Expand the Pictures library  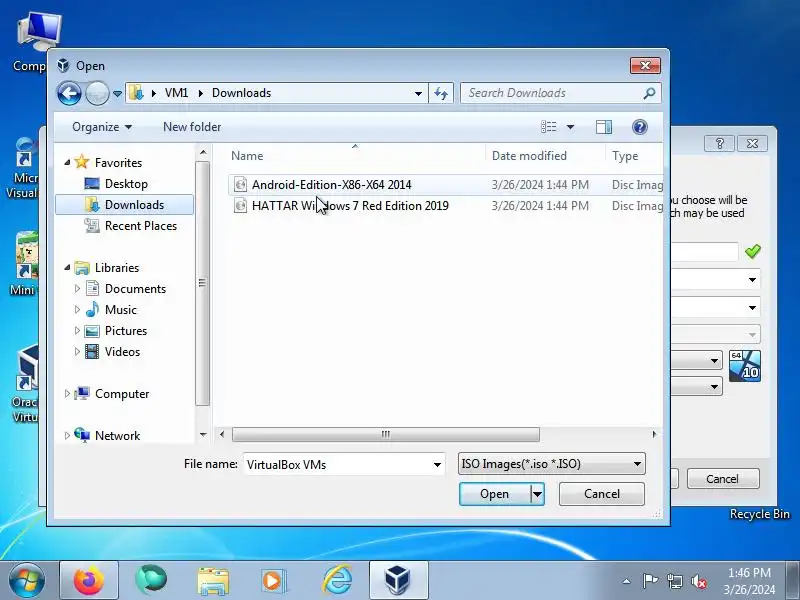click(78, 331)
